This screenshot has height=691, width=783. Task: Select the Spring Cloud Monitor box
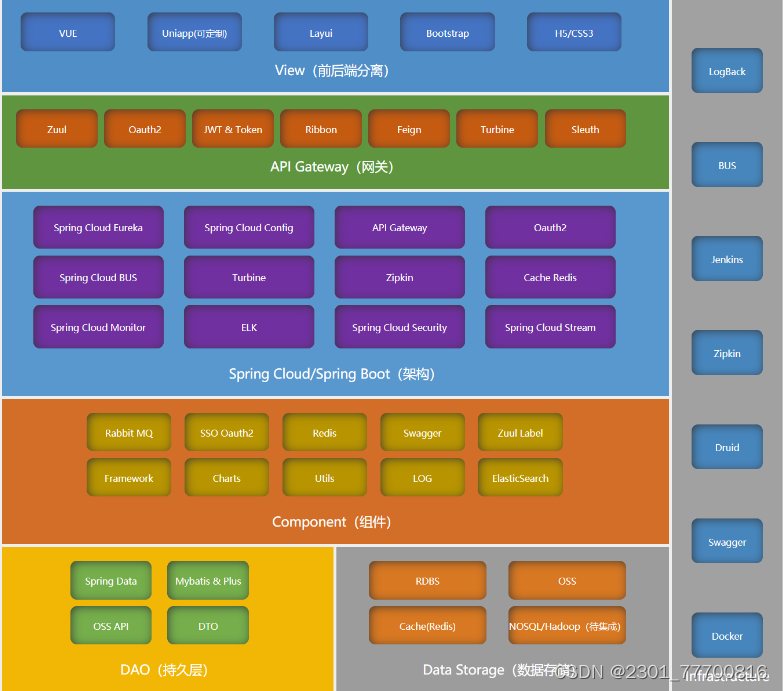pyautogui.click(x=98, y=327)
